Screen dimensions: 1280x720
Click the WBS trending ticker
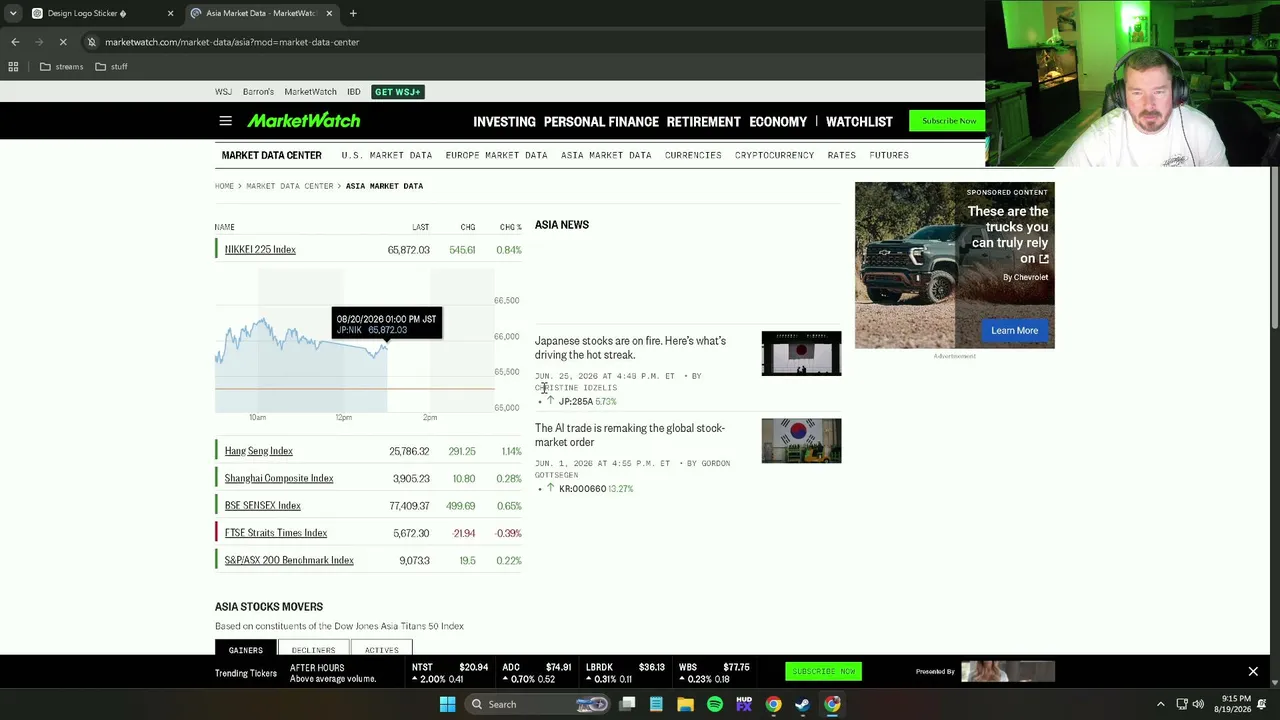coord(713,673)
